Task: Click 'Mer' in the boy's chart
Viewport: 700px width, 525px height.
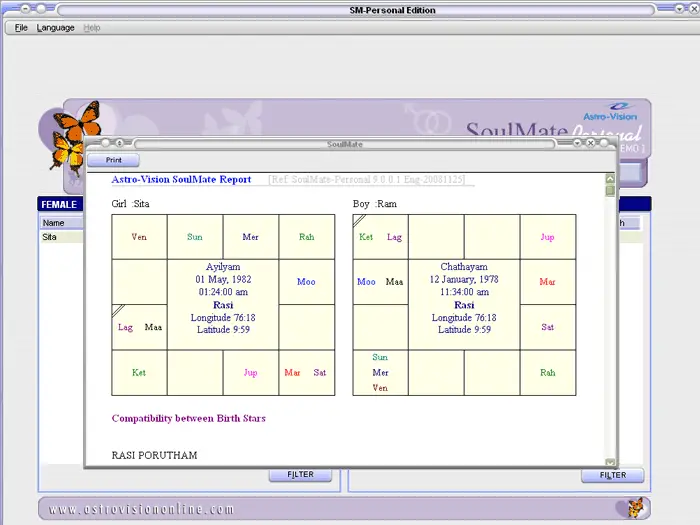Action: [x=380, y=373]
